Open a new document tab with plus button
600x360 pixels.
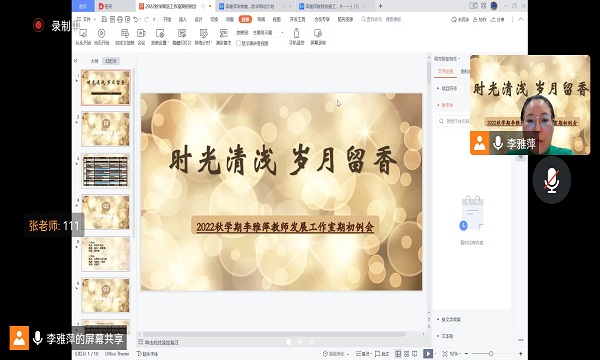380,6
